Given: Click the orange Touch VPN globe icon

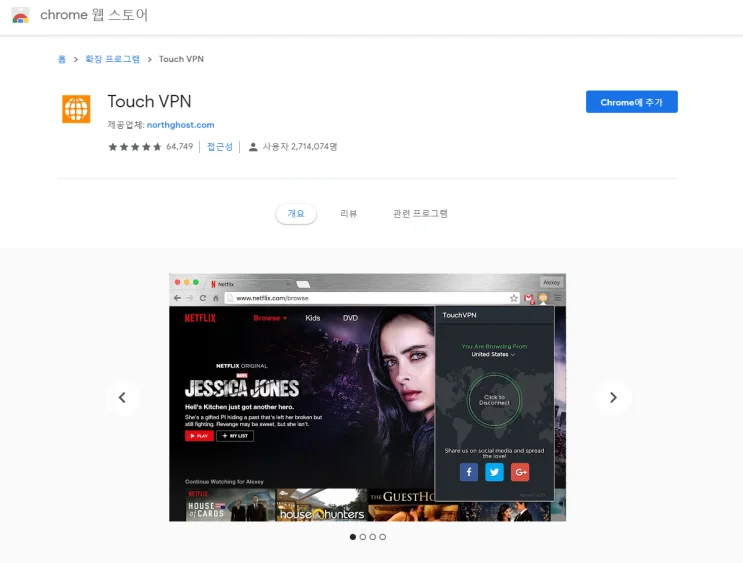Looking at the screenshot, I should (76, 109).
